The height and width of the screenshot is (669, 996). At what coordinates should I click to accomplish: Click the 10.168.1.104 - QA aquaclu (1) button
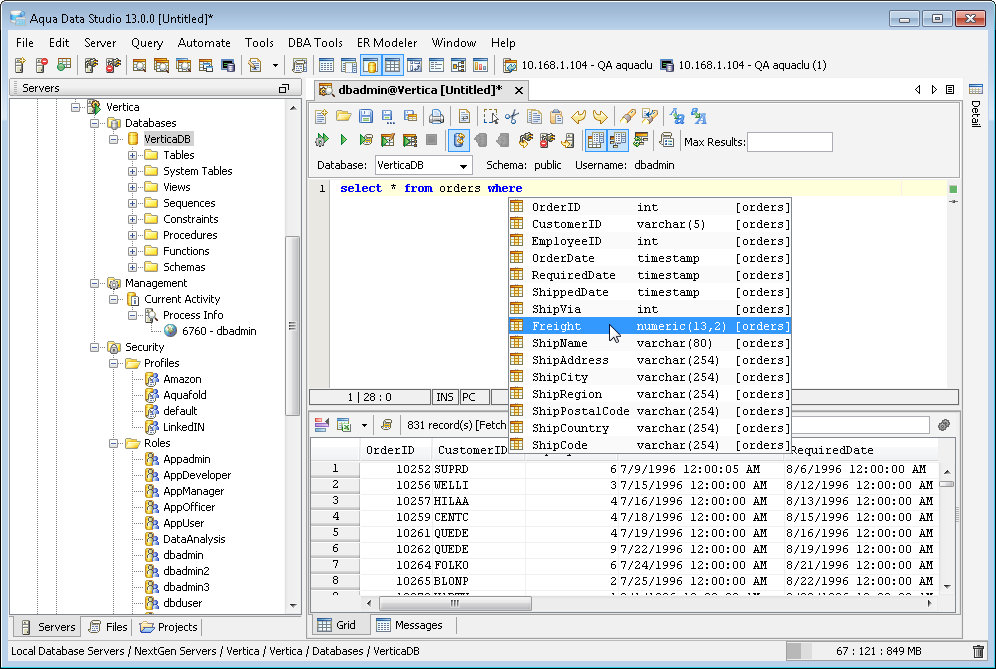click(x=744, y=65)
